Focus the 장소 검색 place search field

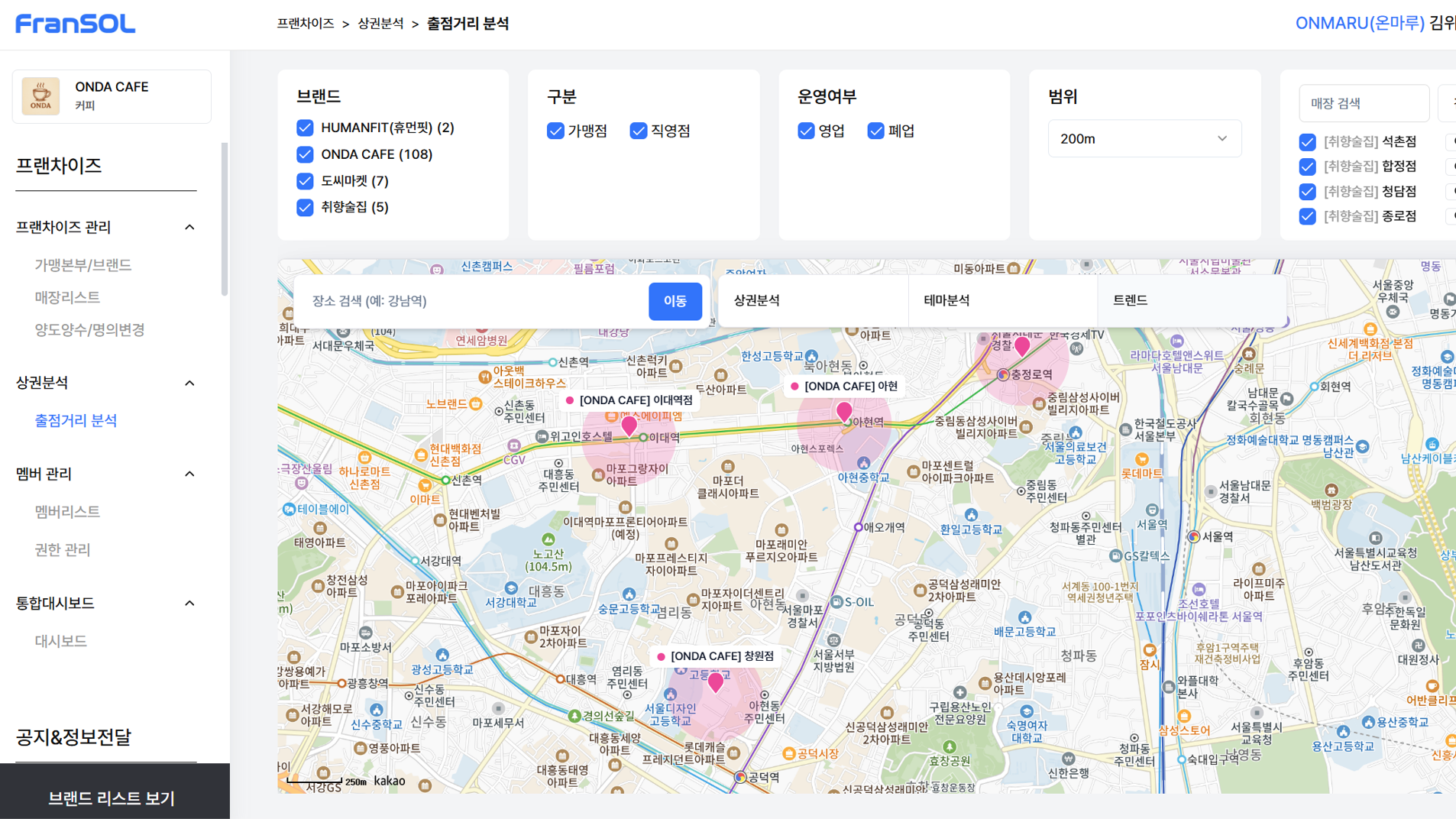point(472,301)
